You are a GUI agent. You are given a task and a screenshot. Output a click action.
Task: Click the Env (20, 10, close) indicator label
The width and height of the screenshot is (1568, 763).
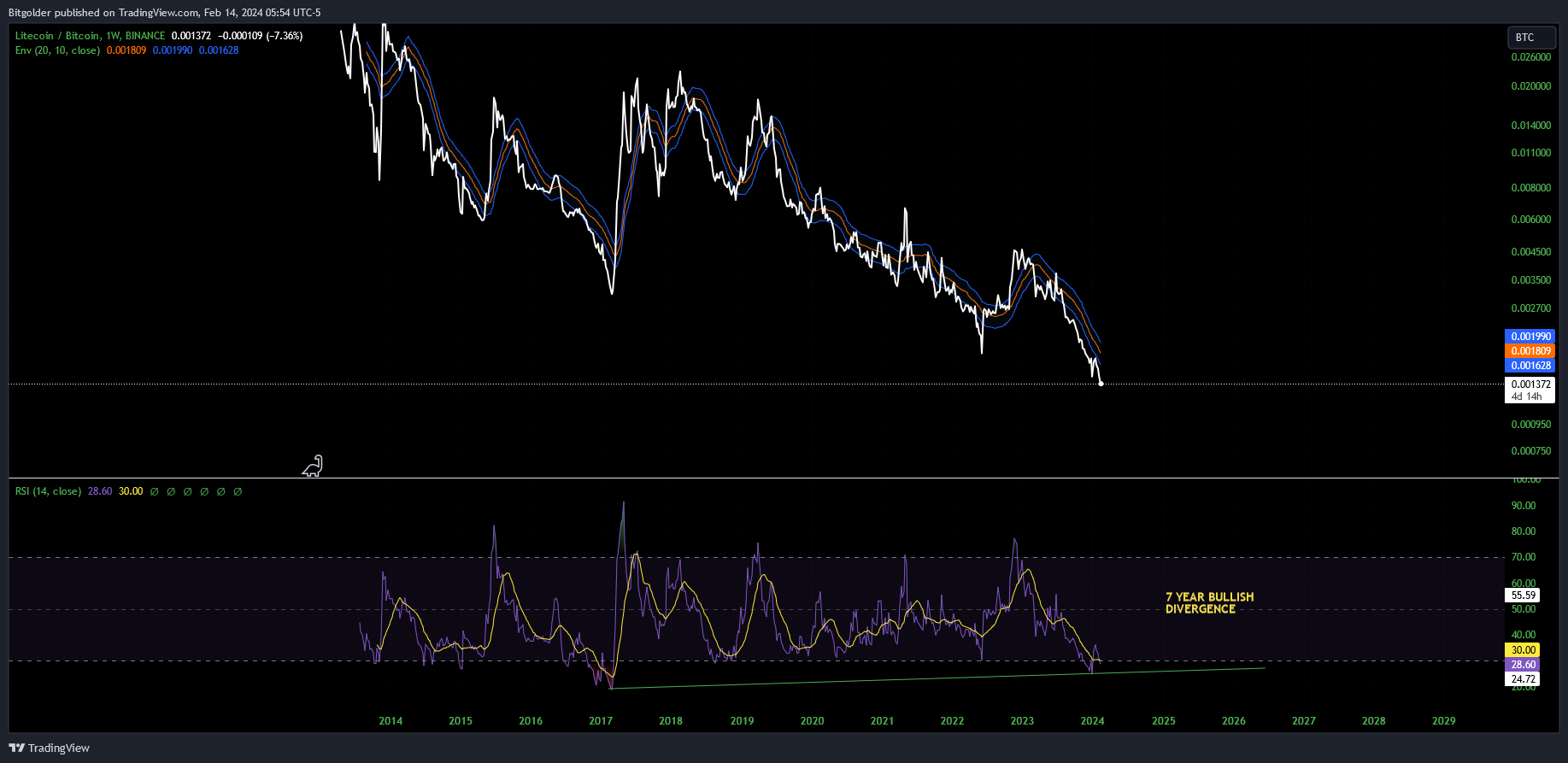click(x=57, y=50)
